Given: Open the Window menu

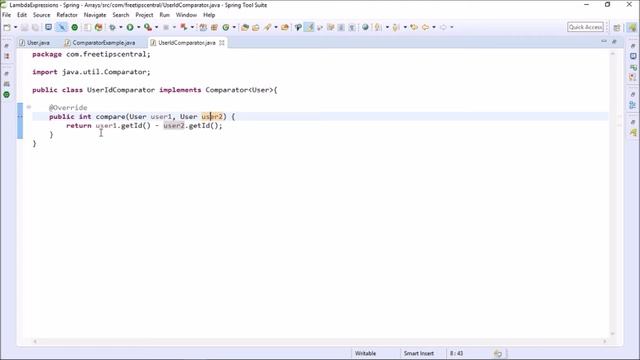Looking at the screenshot, I should coord(186,15).
